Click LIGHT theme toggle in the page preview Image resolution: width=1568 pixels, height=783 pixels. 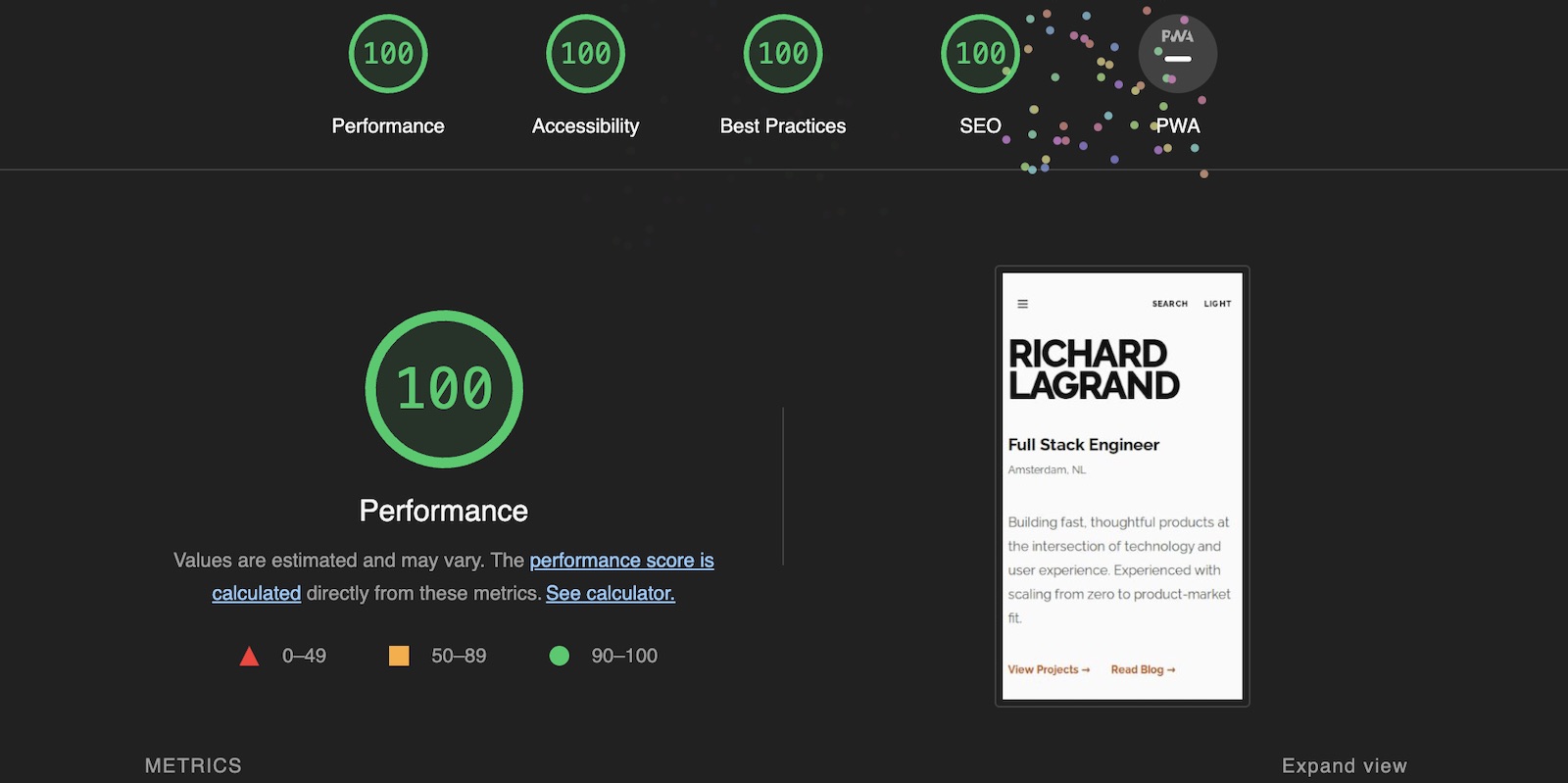pyautogui.click(x=1217, y=304)
